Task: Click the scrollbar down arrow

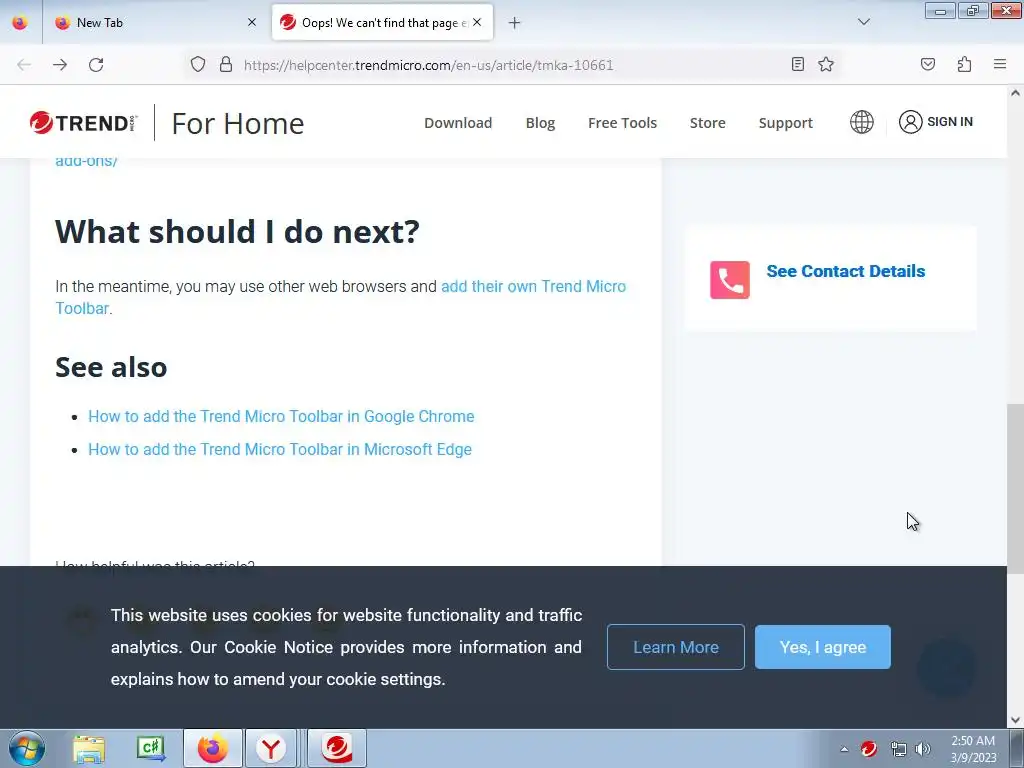Action: [x=1015, y=720]
